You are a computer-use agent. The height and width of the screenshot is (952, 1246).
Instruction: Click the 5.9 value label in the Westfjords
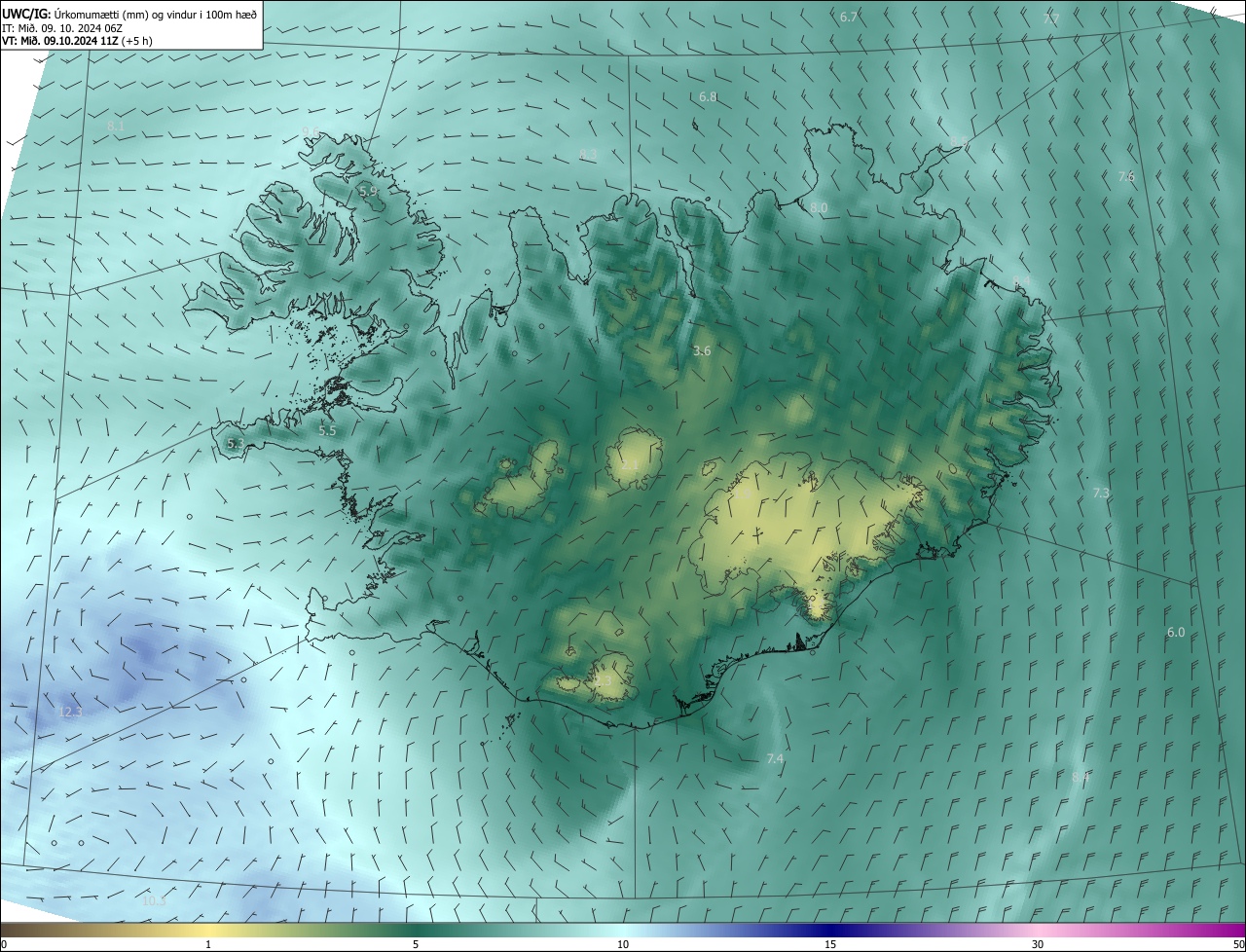coord(368,192)
